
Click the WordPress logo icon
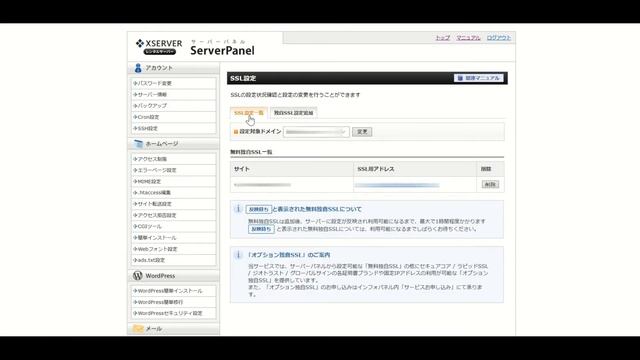click(x=138, y=276)
